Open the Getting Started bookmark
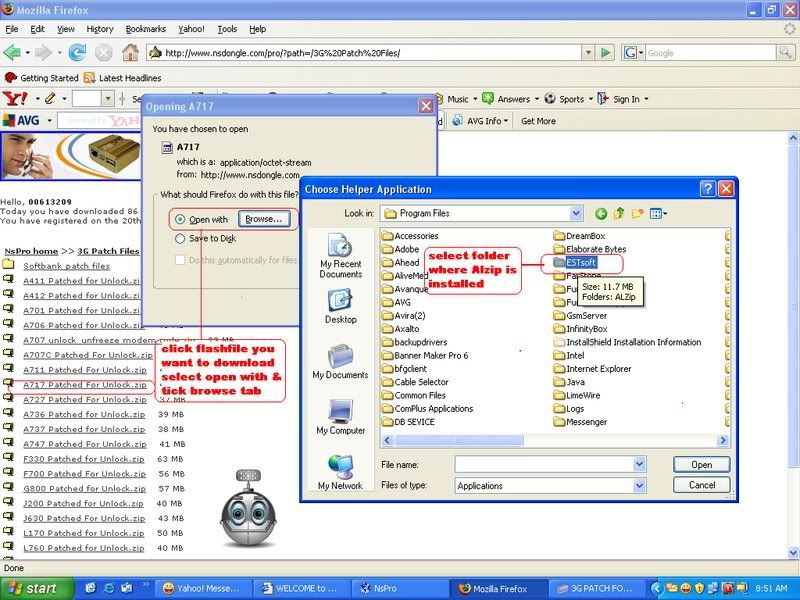This screenshot has height=600, width=800. pos(41,78)
